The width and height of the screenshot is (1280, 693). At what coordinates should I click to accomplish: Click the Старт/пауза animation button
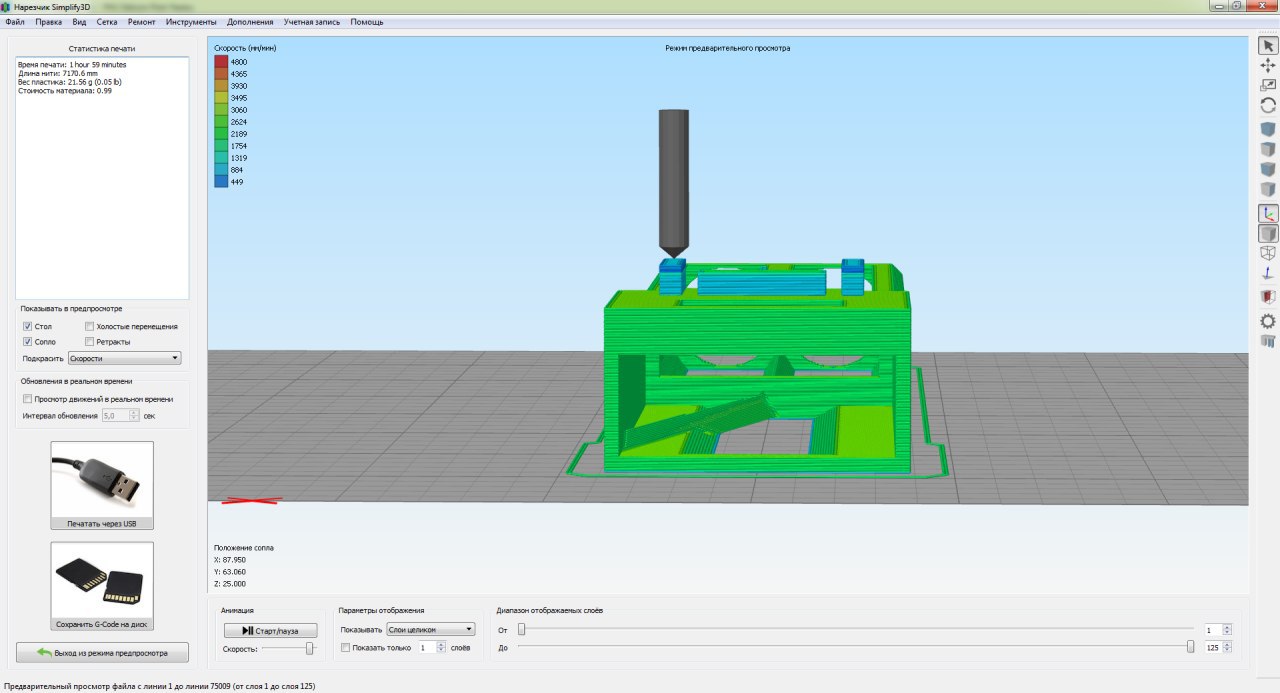click(270, 631)
